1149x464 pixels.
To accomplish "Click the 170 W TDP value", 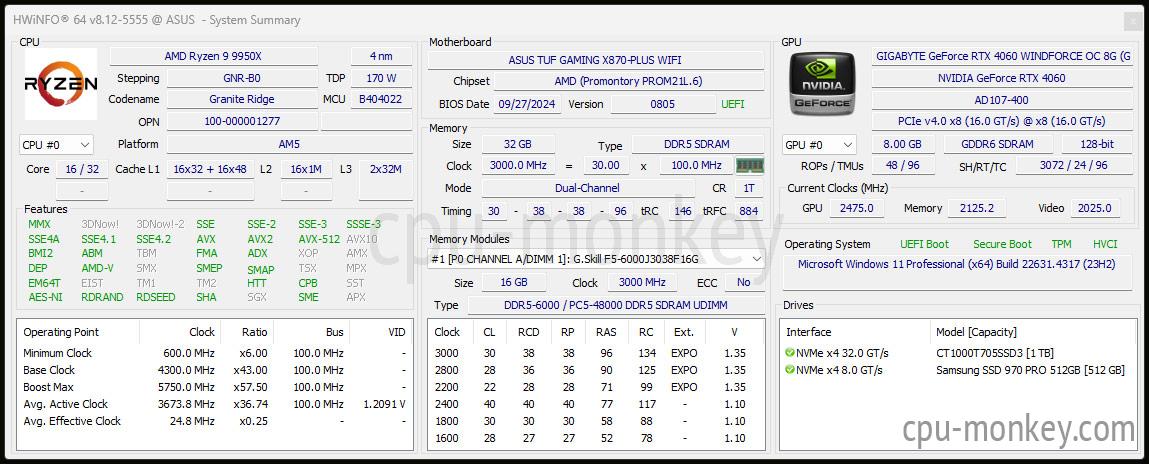I will [x=381, y=78].
